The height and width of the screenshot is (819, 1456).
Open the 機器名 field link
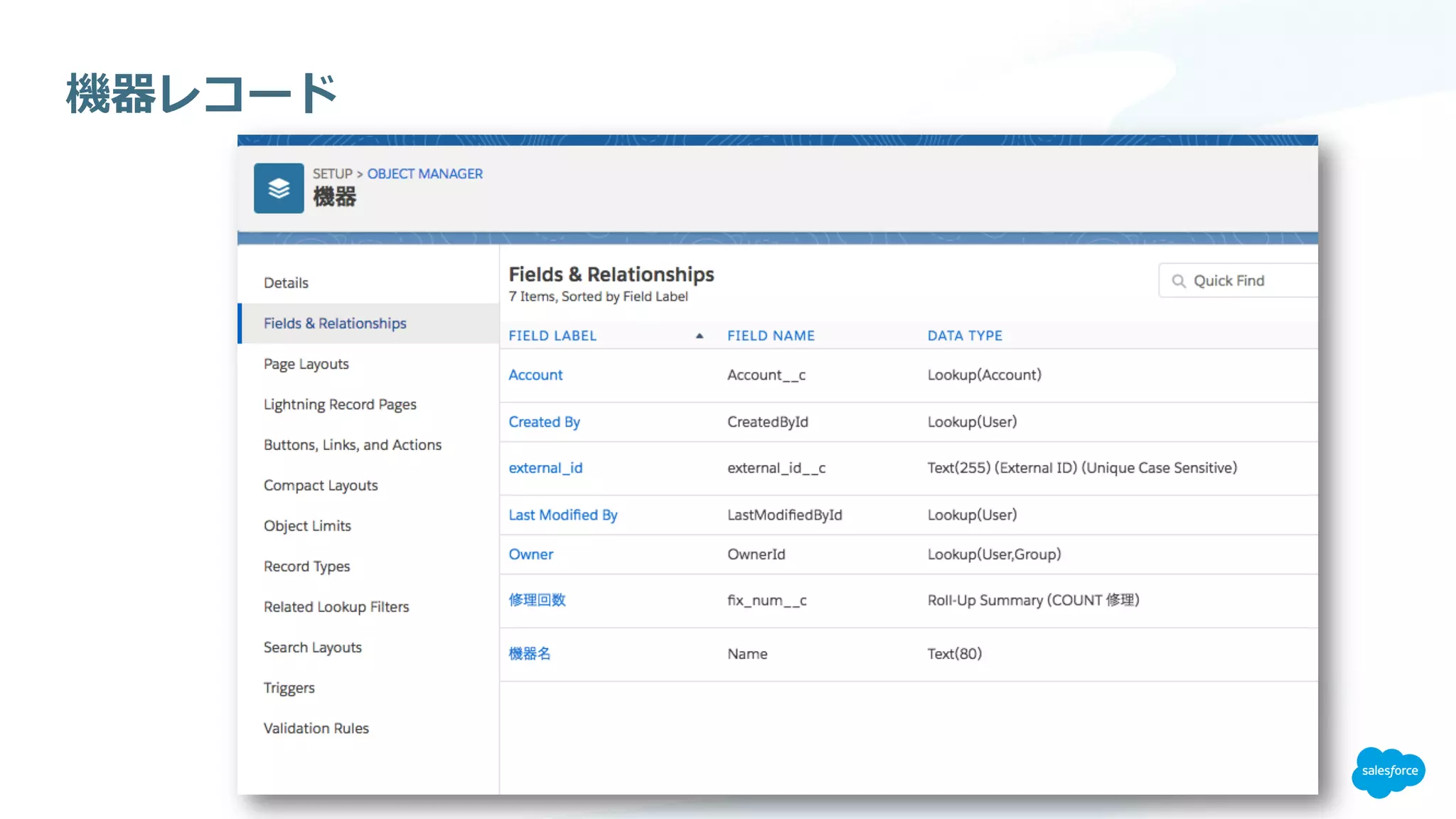tap(530, 653)
